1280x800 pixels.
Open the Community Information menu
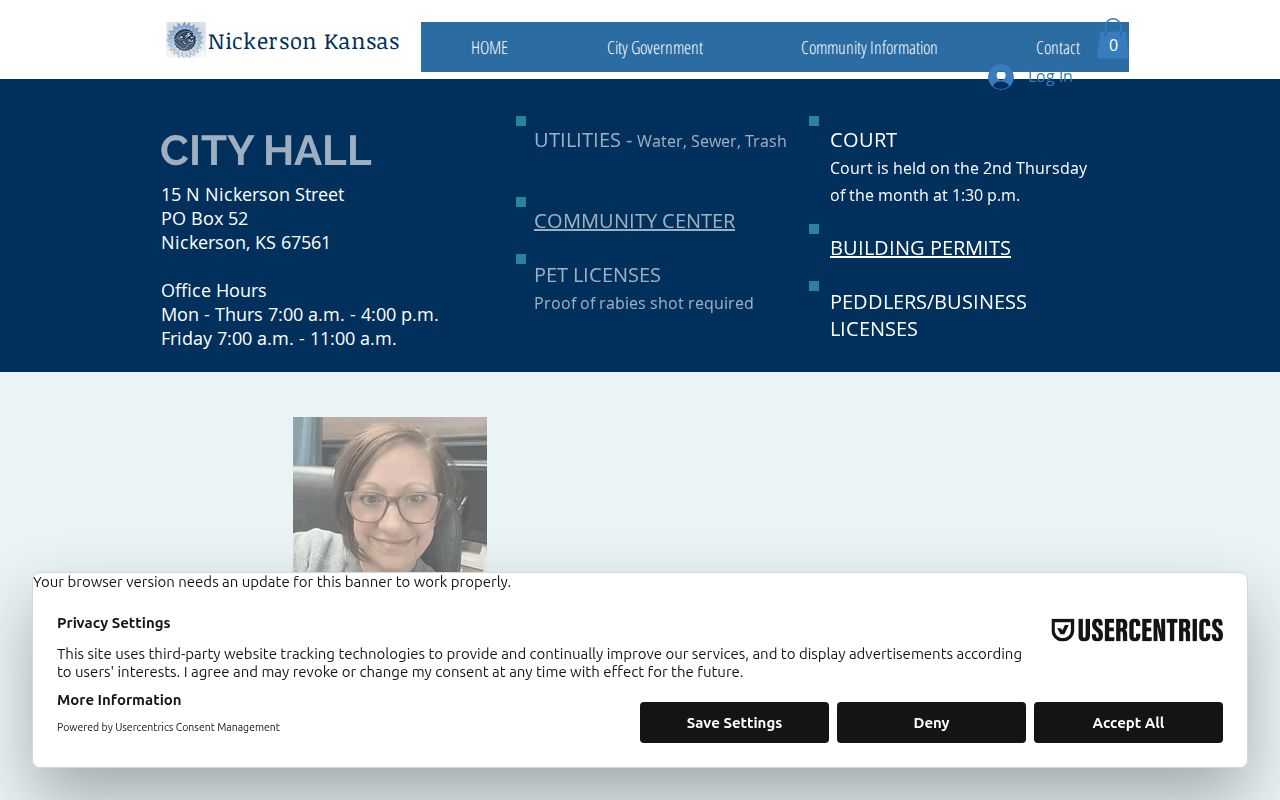[x=869, y=47]
